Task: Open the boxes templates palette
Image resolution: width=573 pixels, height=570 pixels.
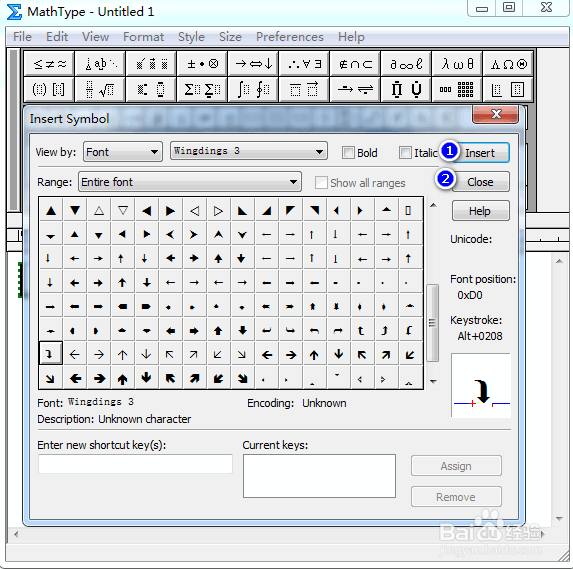Action: 508,90
